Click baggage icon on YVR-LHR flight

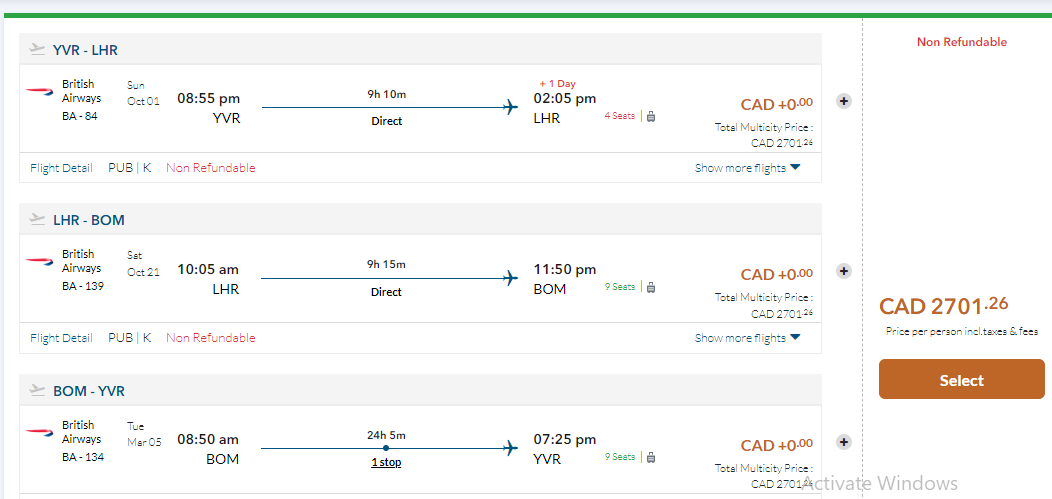point(651,116)
